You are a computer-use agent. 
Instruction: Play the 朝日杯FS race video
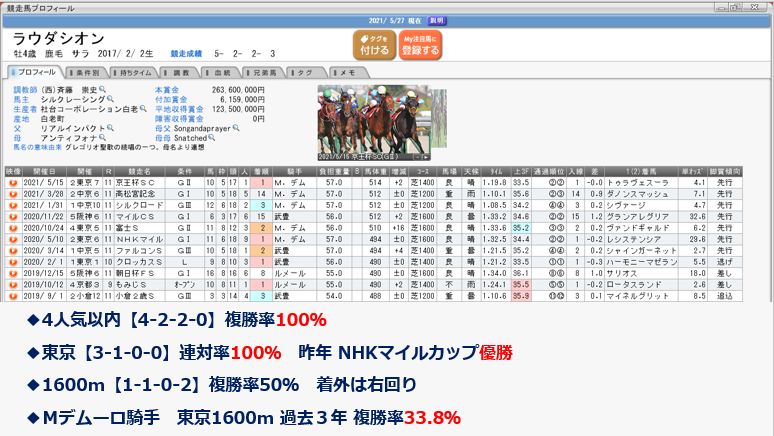[x=12, y=274]
